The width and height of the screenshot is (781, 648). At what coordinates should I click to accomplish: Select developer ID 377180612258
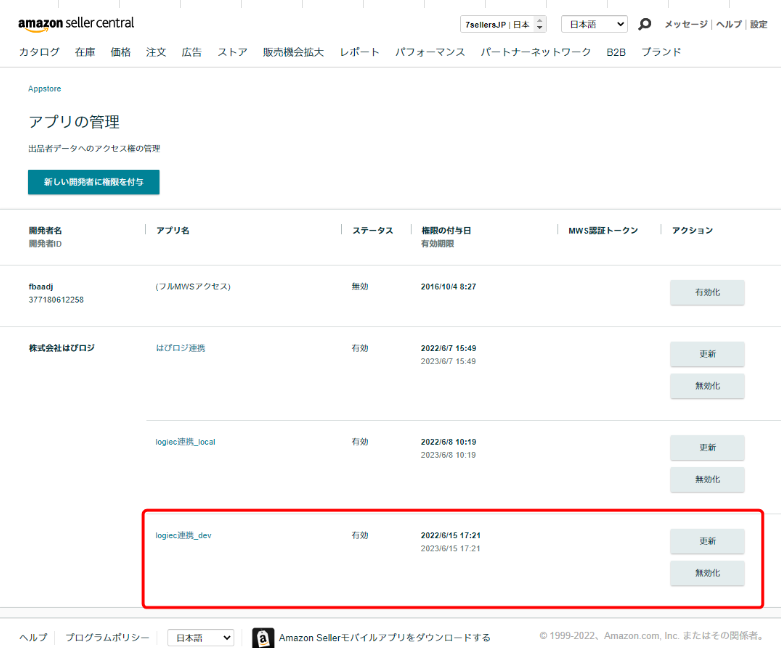[x=56, y=300]
